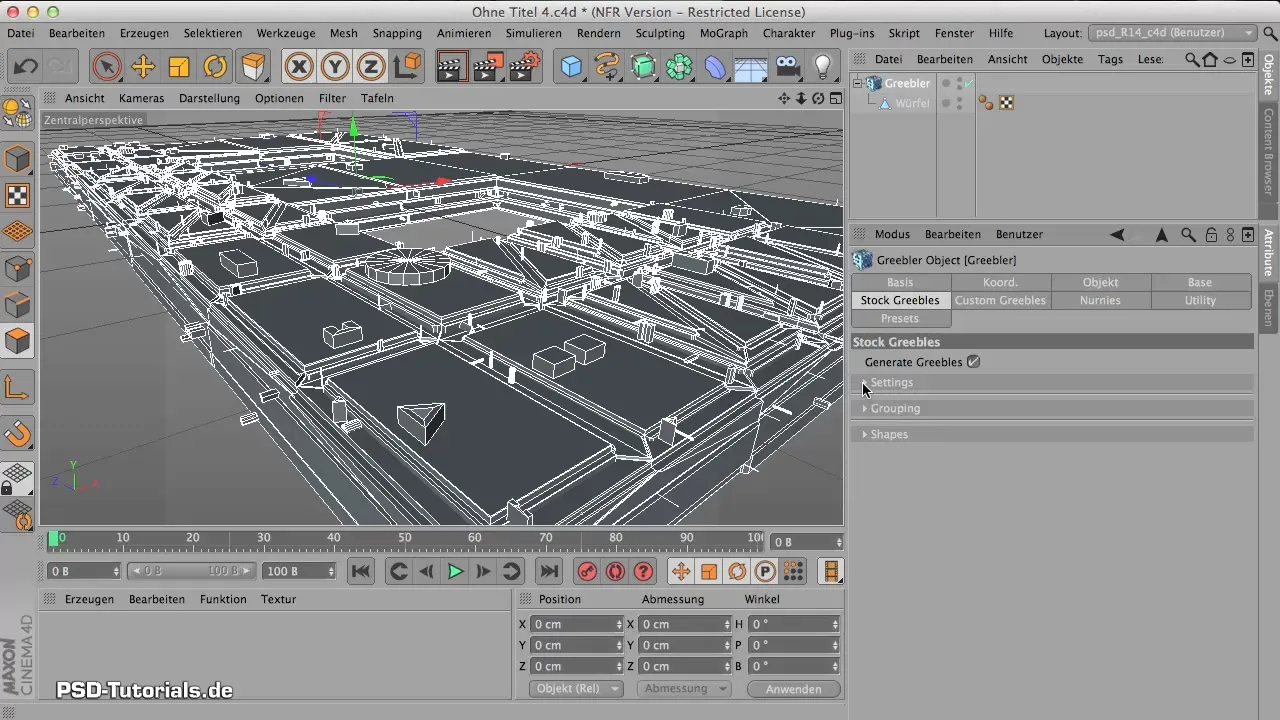The height and width of the screenshot is (720, 1280).
Task: Click the Undo arrow icon
Action: pyautogui.click(x=26, y=67)
